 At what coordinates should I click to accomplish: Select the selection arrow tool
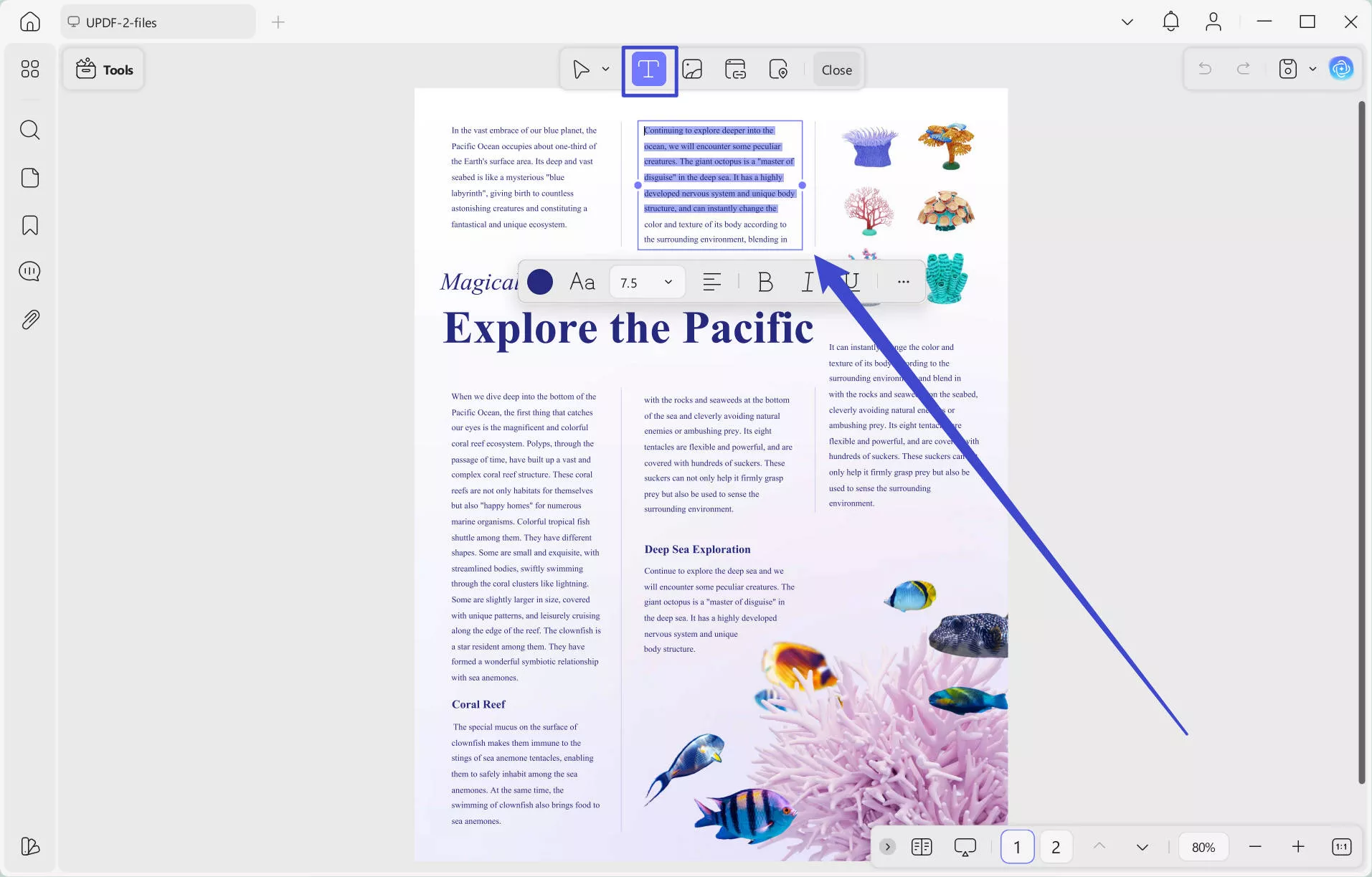tap(582, 69)
